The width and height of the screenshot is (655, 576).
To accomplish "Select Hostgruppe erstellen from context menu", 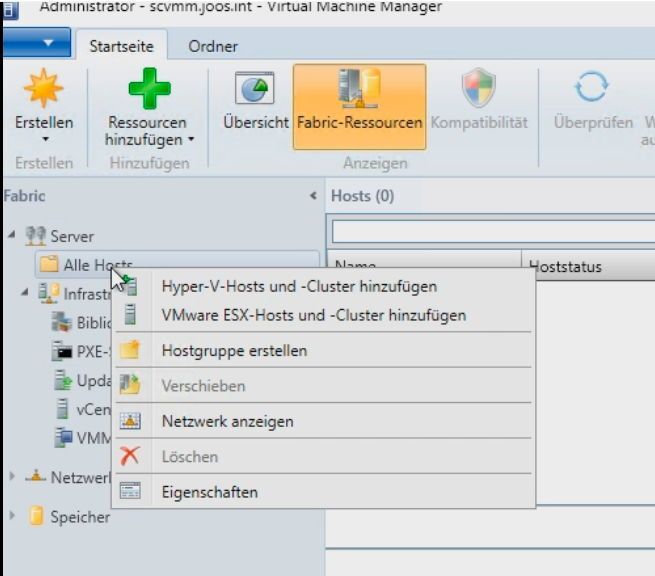I will (x=324, y=350).
